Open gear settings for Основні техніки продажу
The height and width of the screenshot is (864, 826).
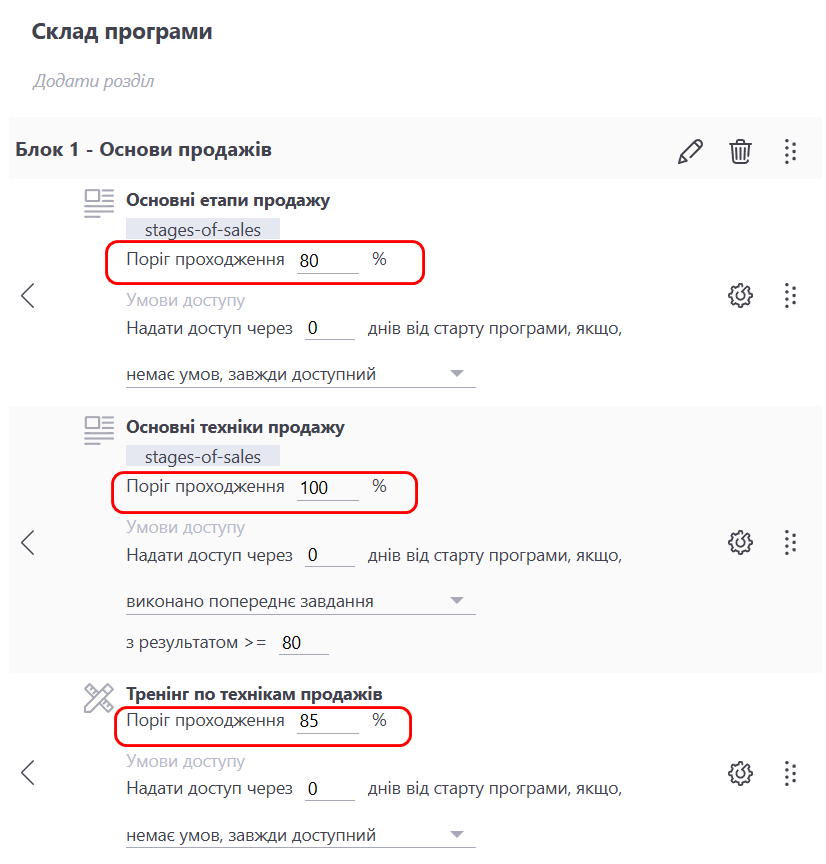click(740, 542)
